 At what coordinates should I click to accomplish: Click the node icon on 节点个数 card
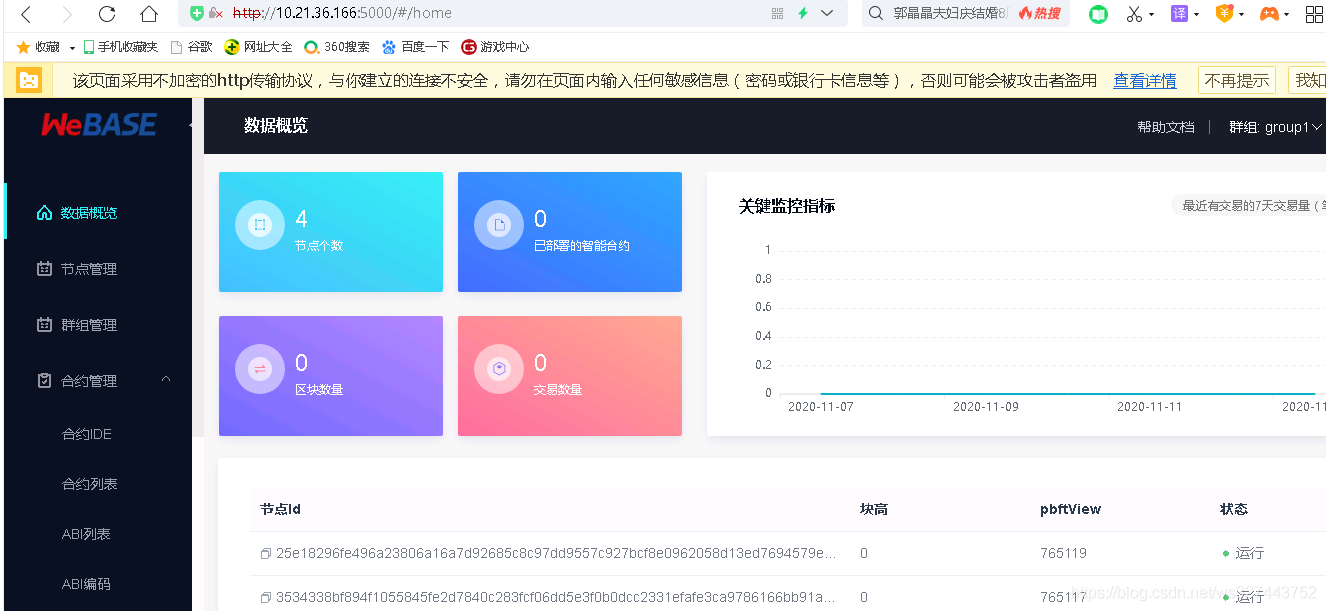260,225
